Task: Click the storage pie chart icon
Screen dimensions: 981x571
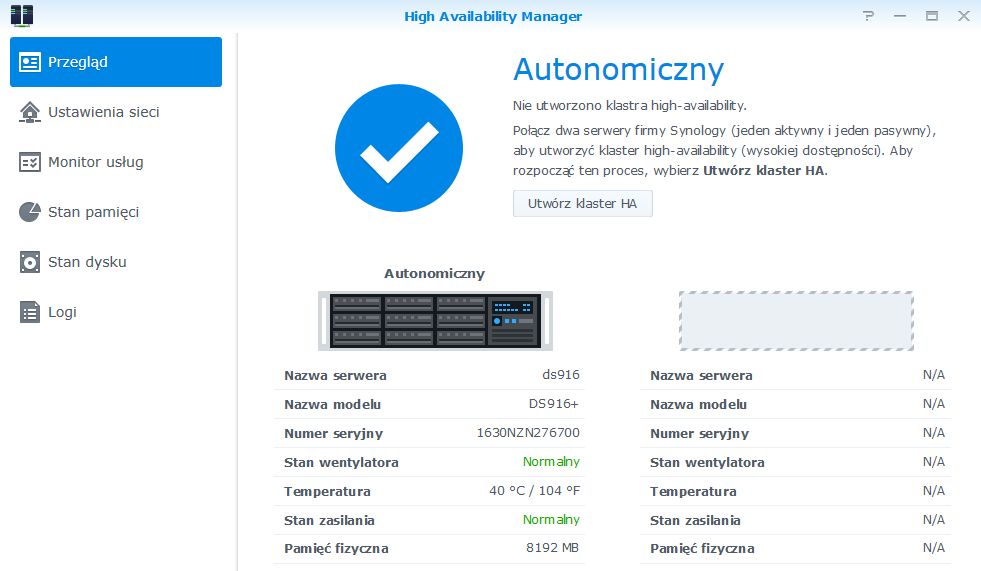Action: point(30,212)
